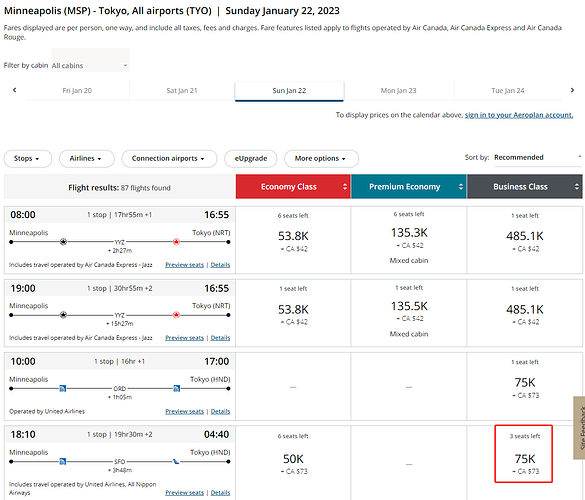
Task: Advance calendar with the right arrow
Action: pos(572,90)
